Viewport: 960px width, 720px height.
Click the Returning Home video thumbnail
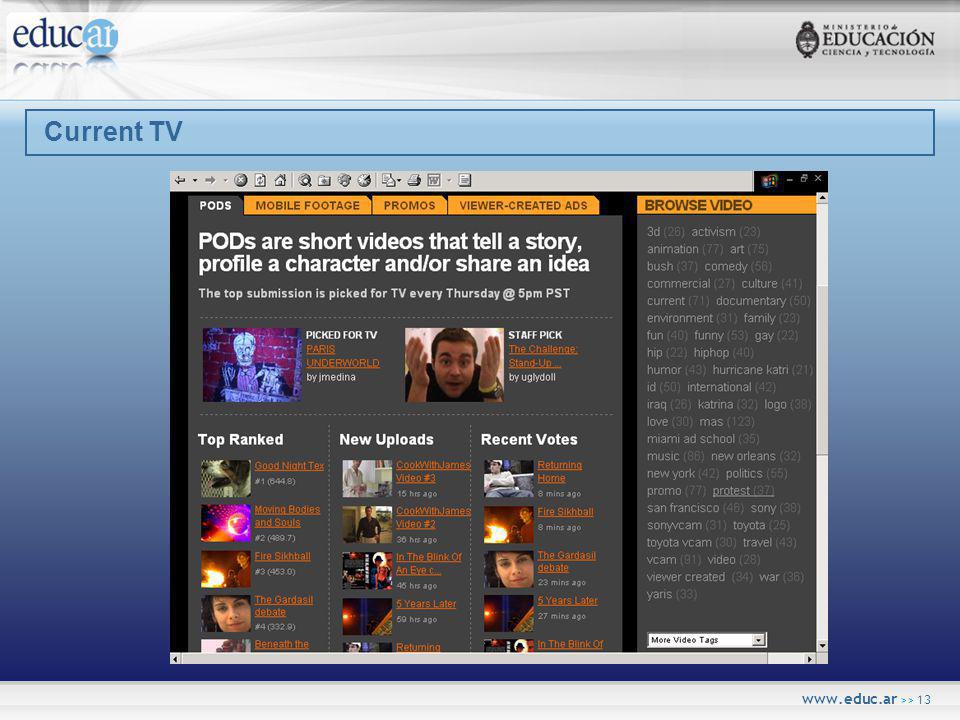[509, 478]
